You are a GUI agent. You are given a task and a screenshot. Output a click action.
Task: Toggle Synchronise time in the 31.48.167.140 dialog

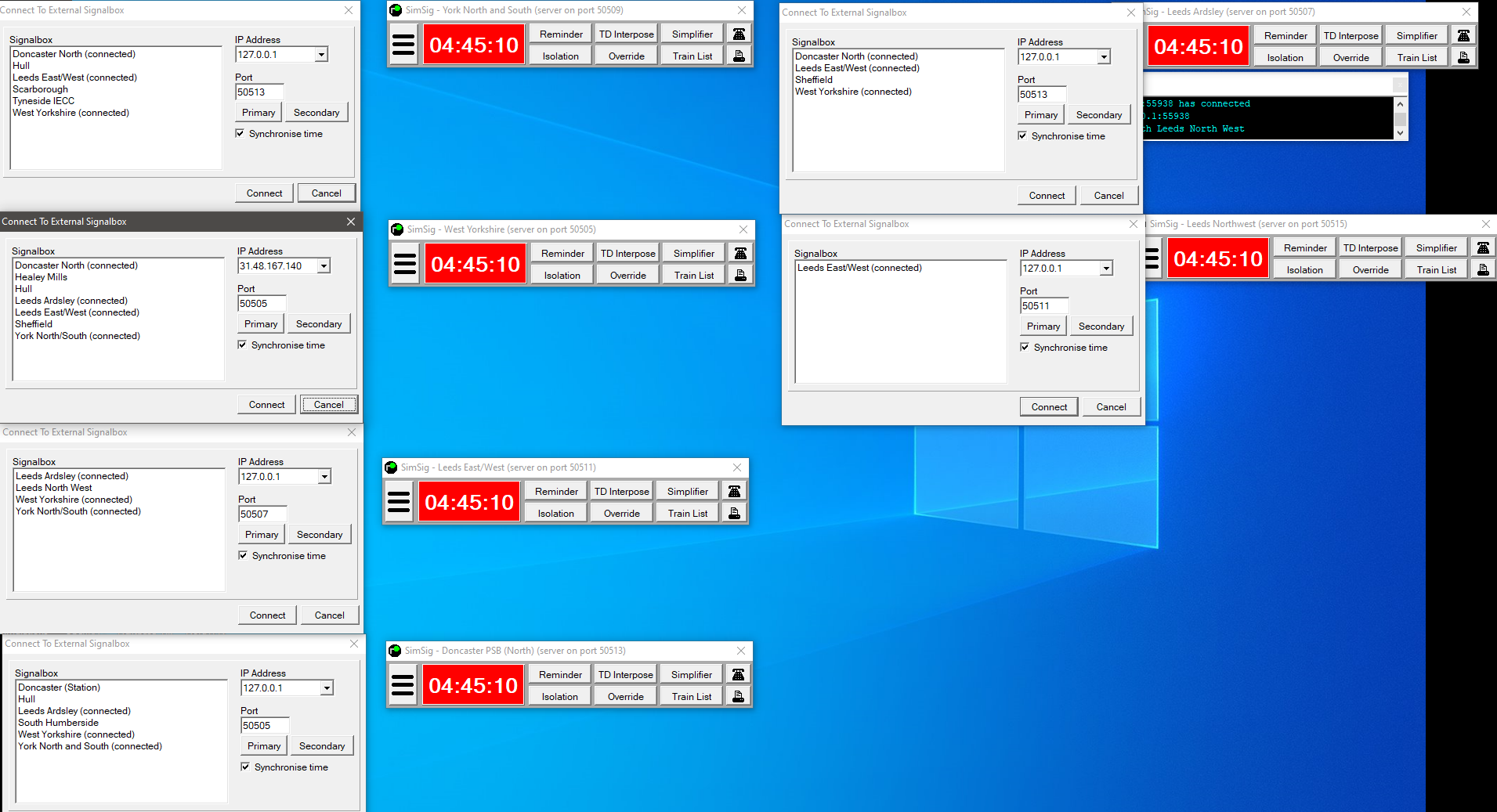pos(281,345)
